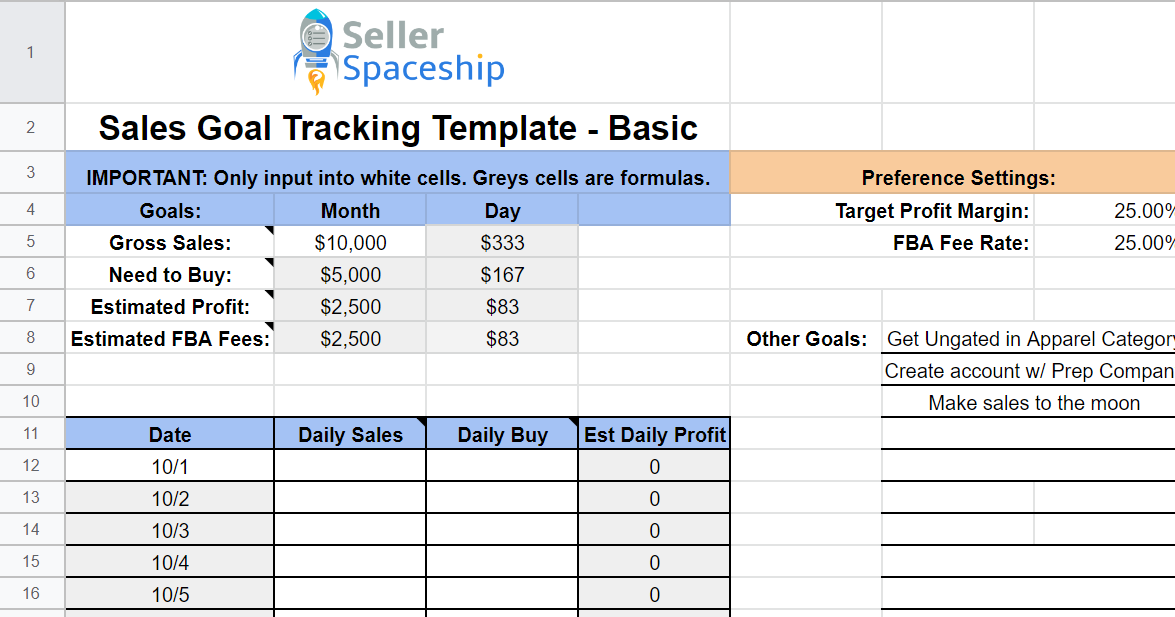Select the Est Daily Profit cell for 10/5
Viewport: 1175px width, 617px height.
[654, 595]
